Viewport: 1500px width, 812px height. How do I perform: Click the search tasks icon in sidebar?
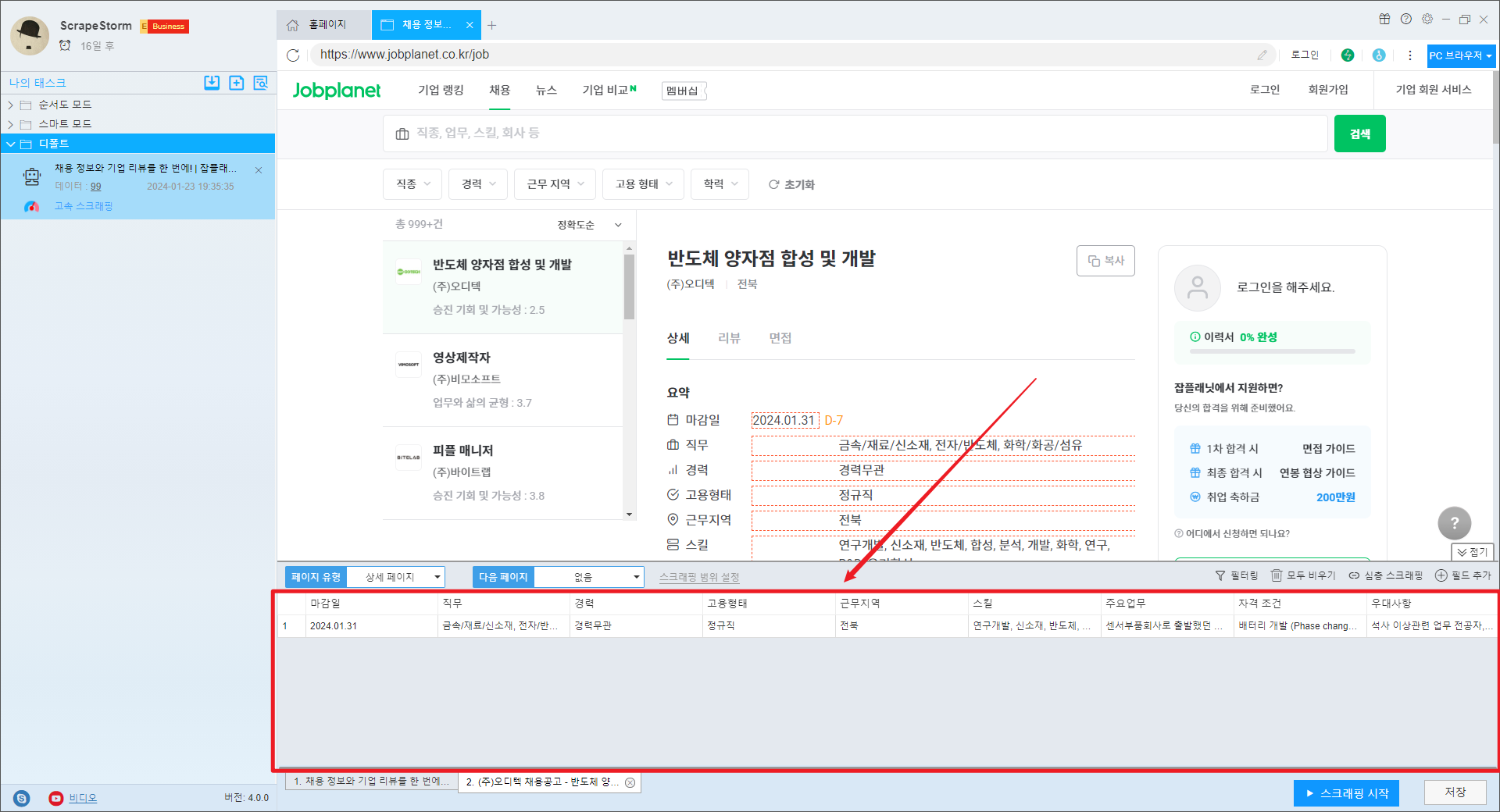coord(260,83)
